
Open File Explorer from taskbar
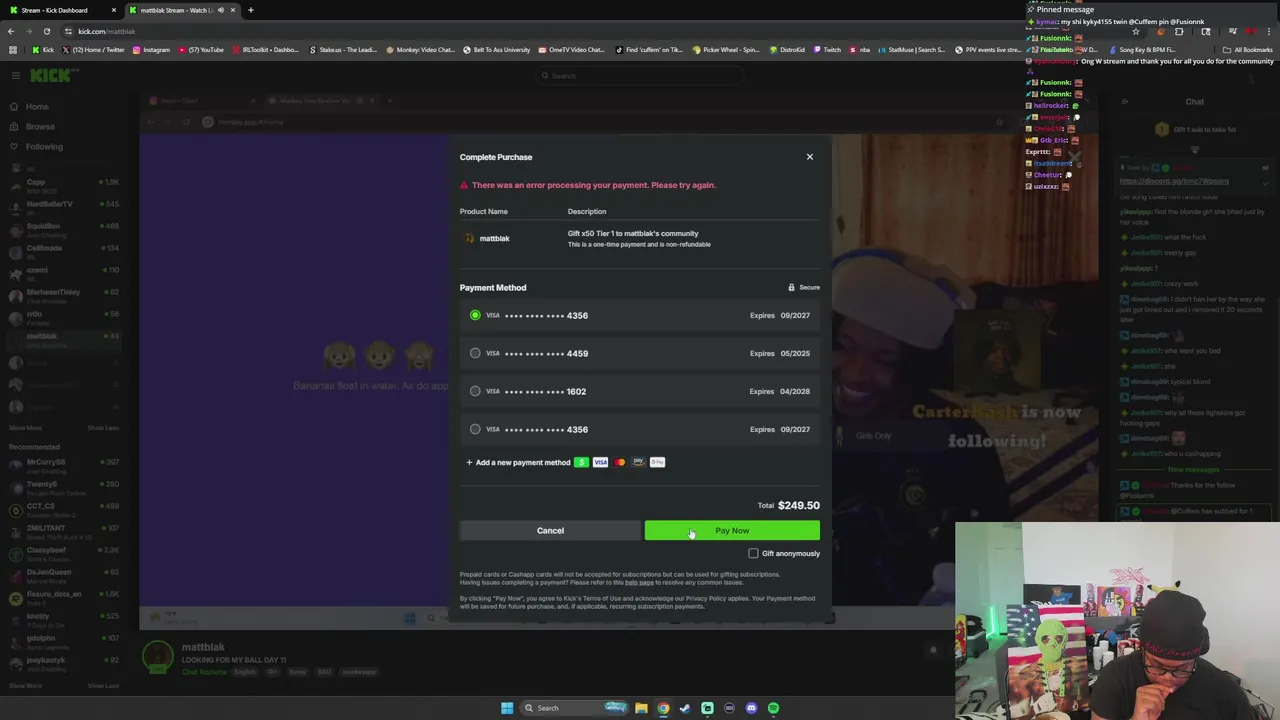coord(641,708)
